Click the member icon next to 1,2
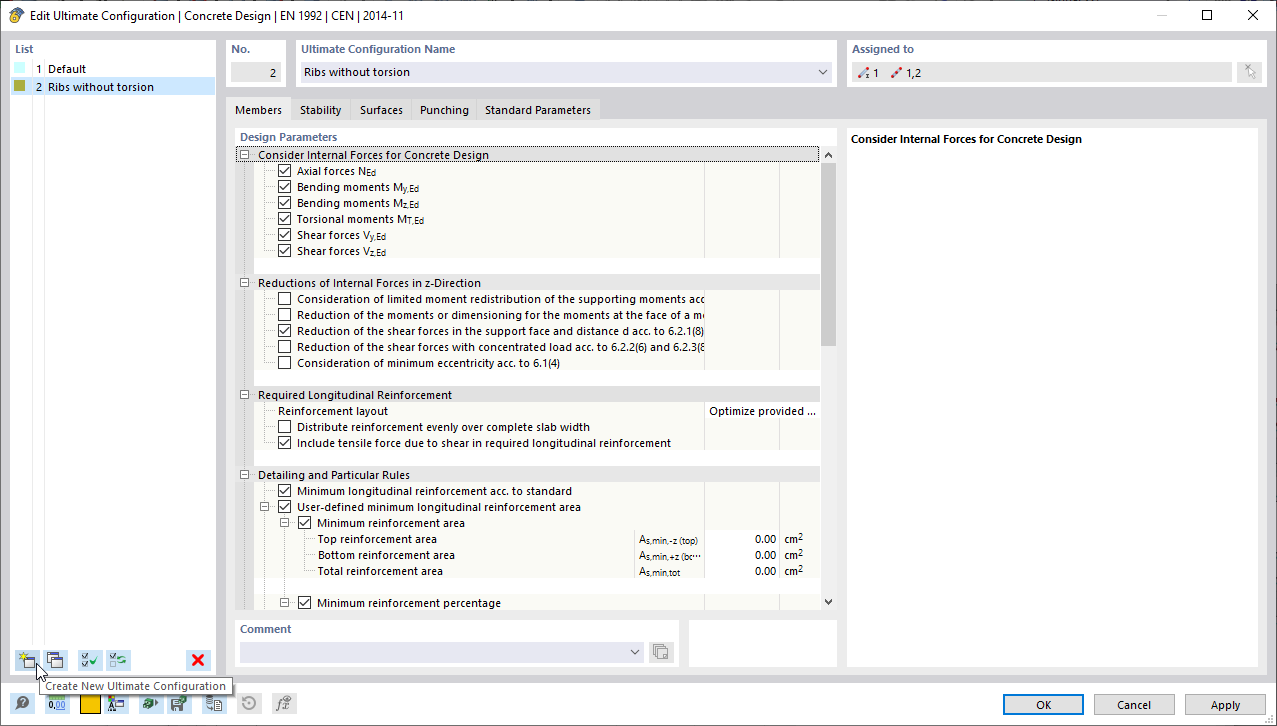 click(x=895, y=73)
